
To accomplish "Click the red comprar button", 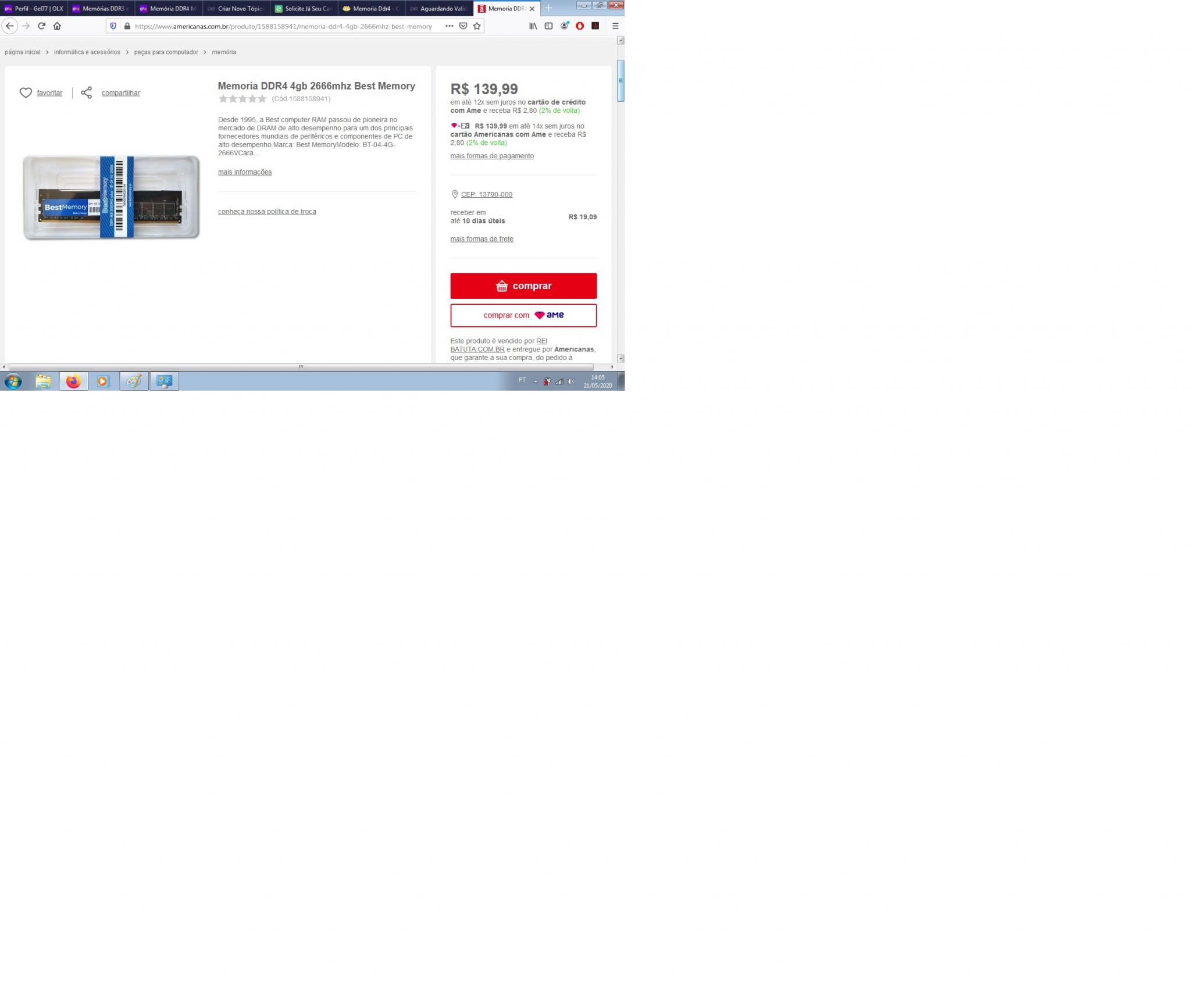I will (523, 286).
